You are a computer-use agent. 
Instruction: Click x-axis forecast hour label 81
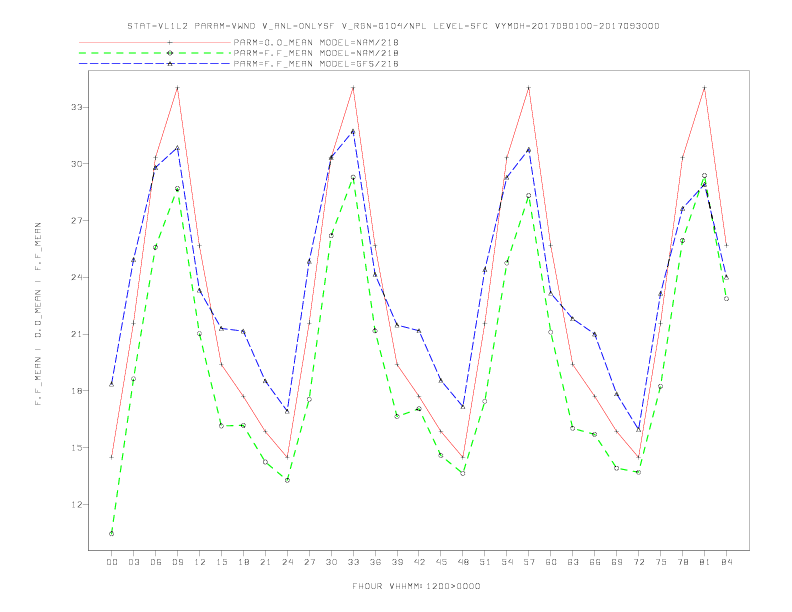click(705, 562)
